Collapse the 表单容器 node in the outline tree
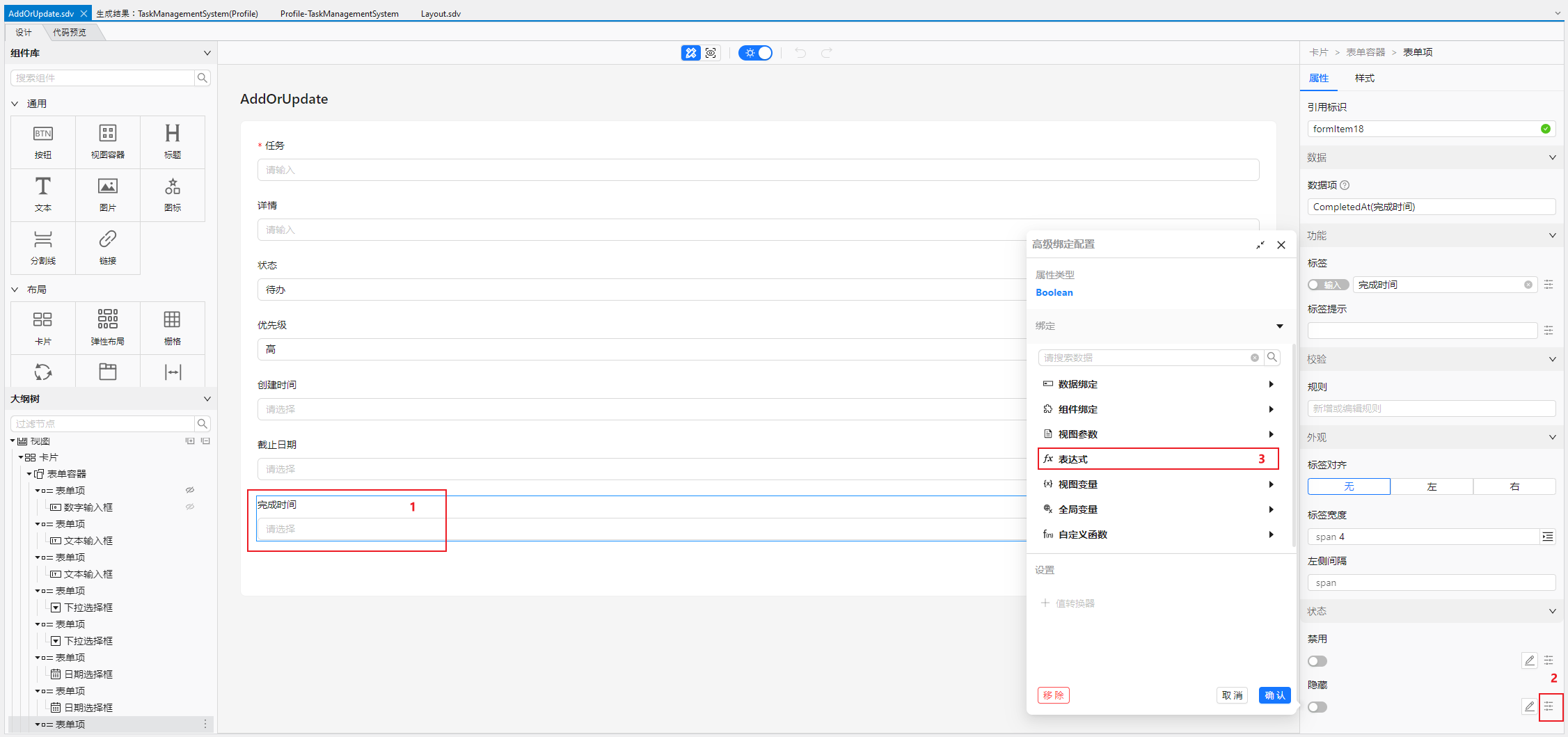1568x737 pixels. pyautogui.click(x=29, y=473)
